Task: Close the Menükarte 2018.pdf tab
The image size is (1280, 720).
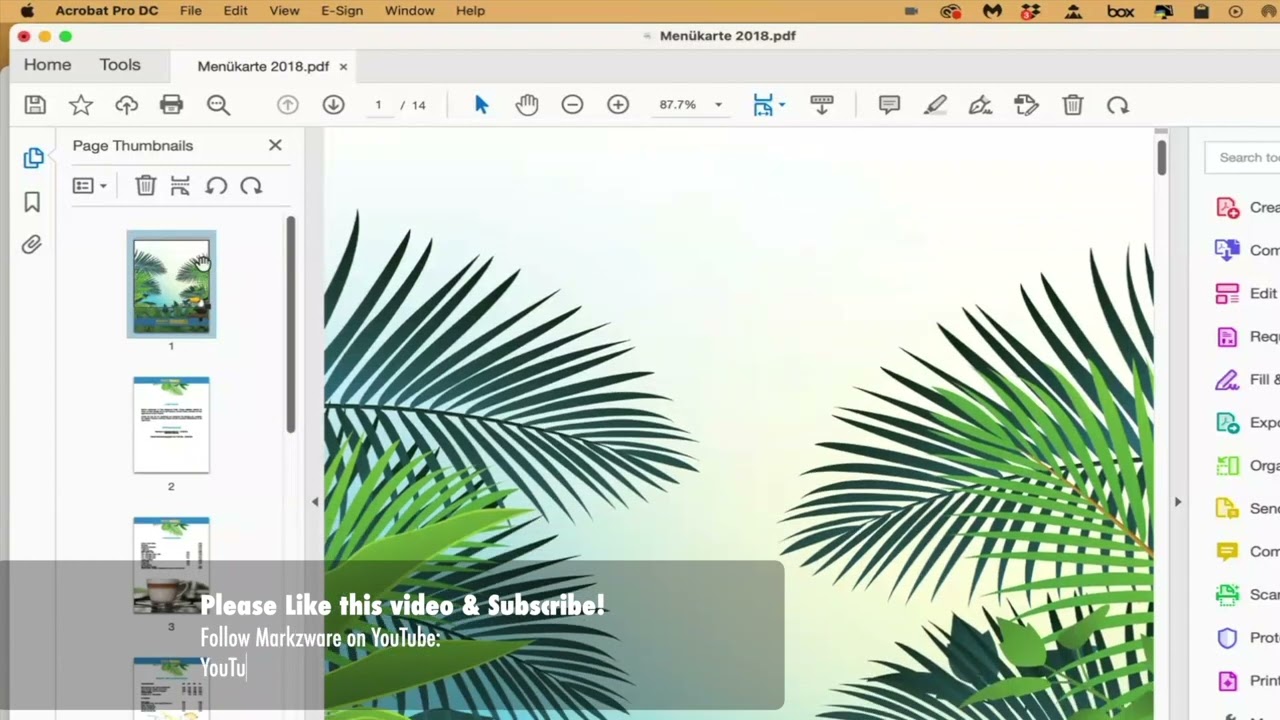Action: [x=343, y=67]
